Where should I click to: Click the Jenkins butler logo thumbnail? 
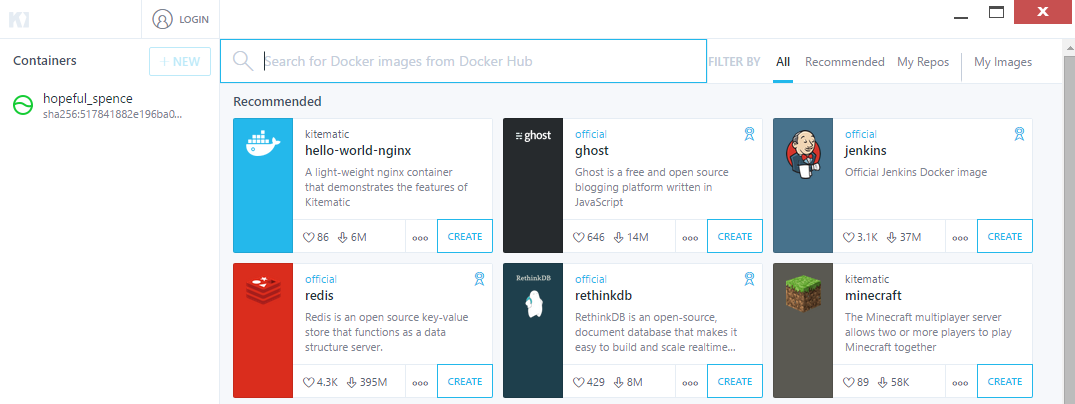803,185
